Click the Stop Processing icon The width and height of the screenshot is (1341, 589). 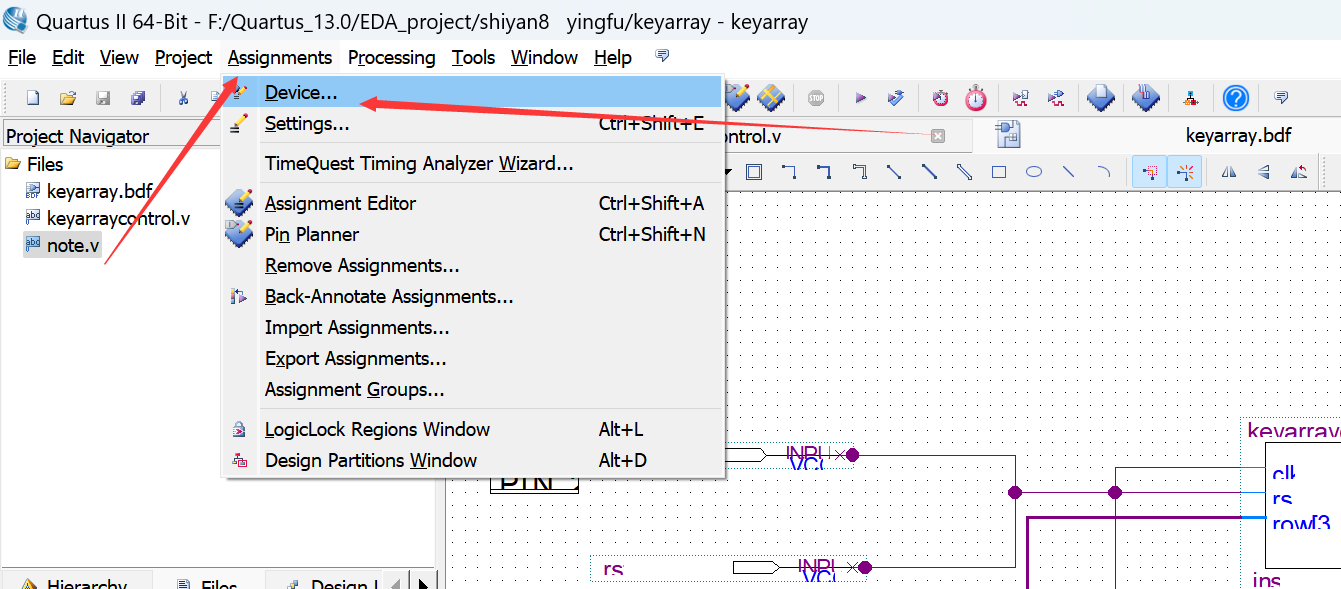[816, 98]
